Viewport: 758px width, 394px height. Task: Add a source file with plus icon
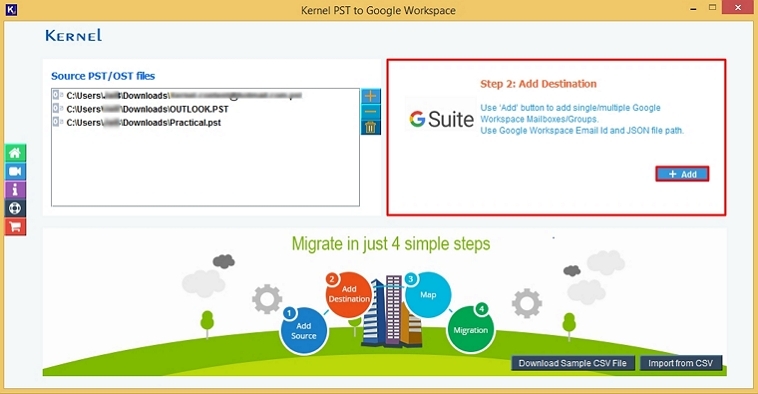click(371, 96)
